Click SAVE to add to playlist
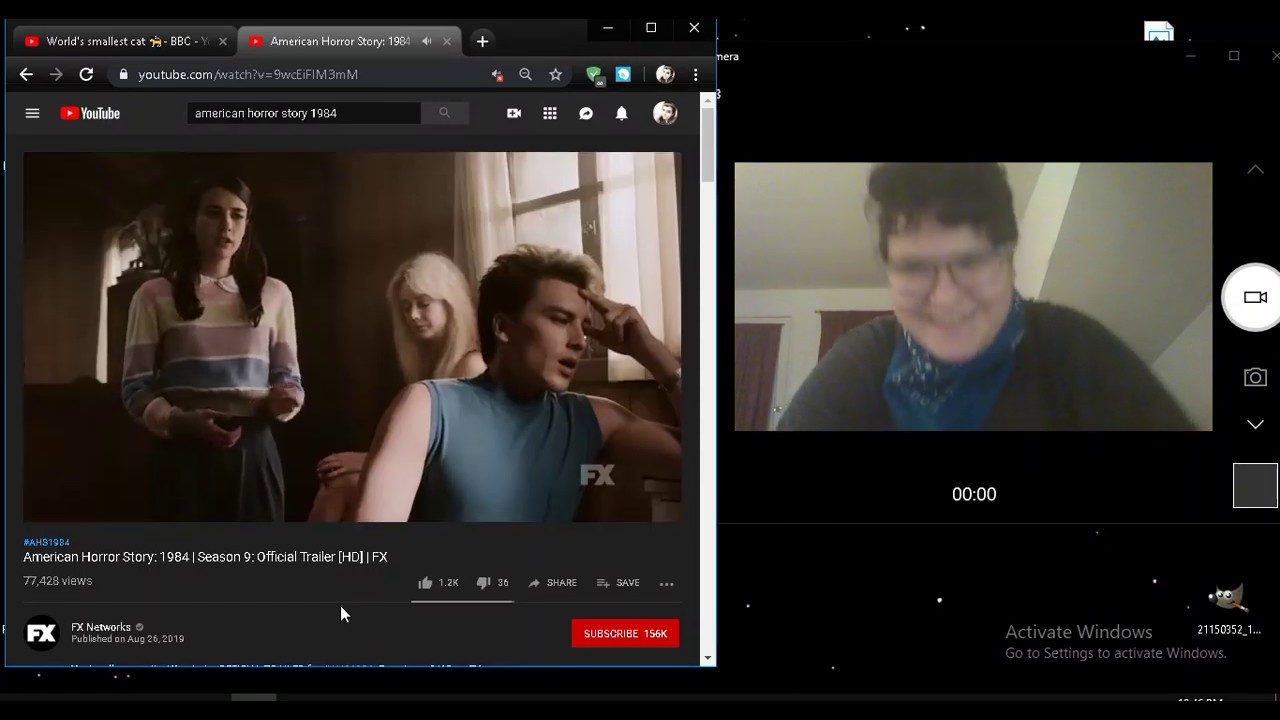Image resolution: width=1280 pixels, height=720 pixels. pos(618,583)
